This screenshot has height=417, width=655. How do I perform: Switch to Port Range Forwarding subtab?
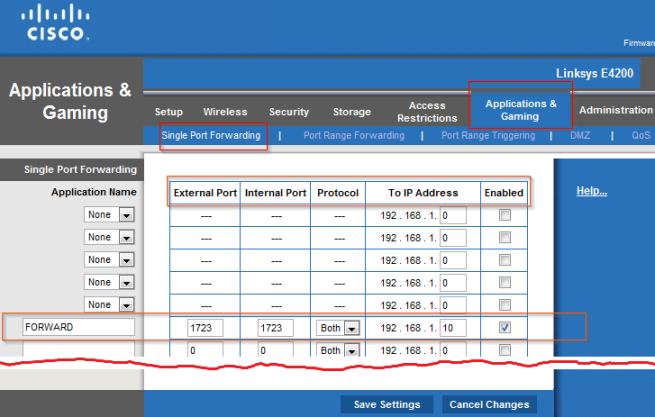coord(354,135)
